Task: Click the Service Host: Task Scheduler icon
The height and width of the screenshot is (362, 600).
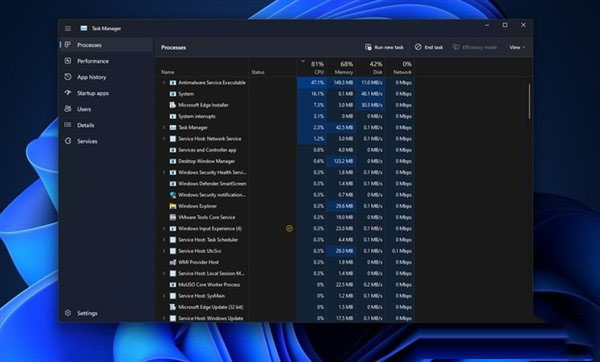Action: tap(173, 240)
